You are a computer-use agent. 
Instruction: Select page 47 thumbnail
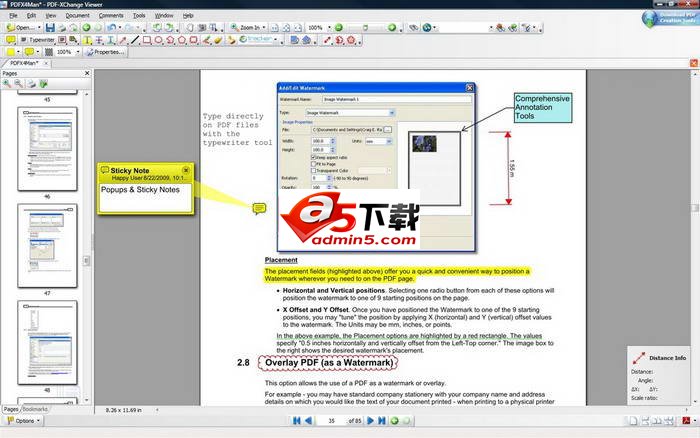(x=47, y=246)
